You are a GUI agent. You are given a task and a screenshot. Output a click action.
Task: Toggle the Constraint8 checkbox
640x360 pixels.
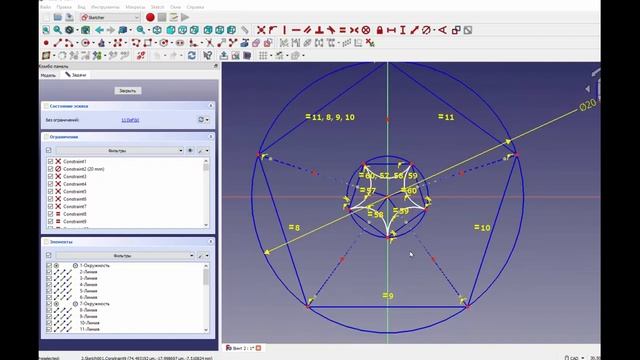click(x=50, y=214)
